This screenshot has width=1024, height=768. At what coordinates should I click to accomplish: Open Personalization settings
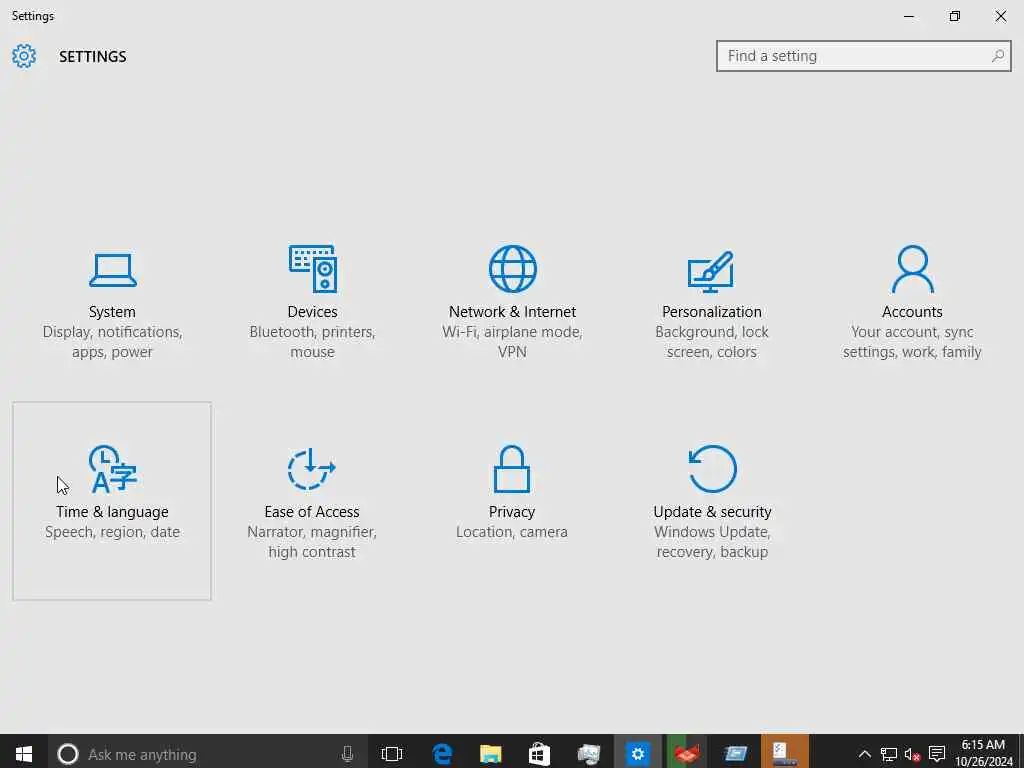tap(712, 302)
